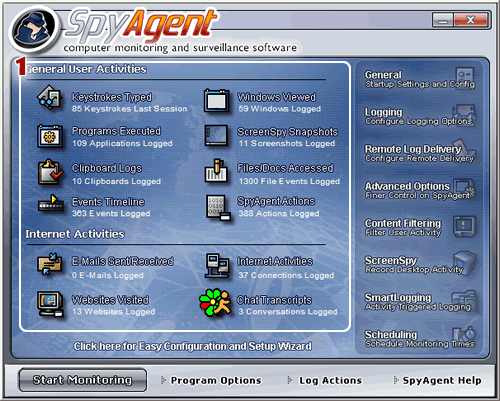The image size is (500, 401).
Task: Open the Websites Visited monitor icon
Action: click(x=50, y=304)
